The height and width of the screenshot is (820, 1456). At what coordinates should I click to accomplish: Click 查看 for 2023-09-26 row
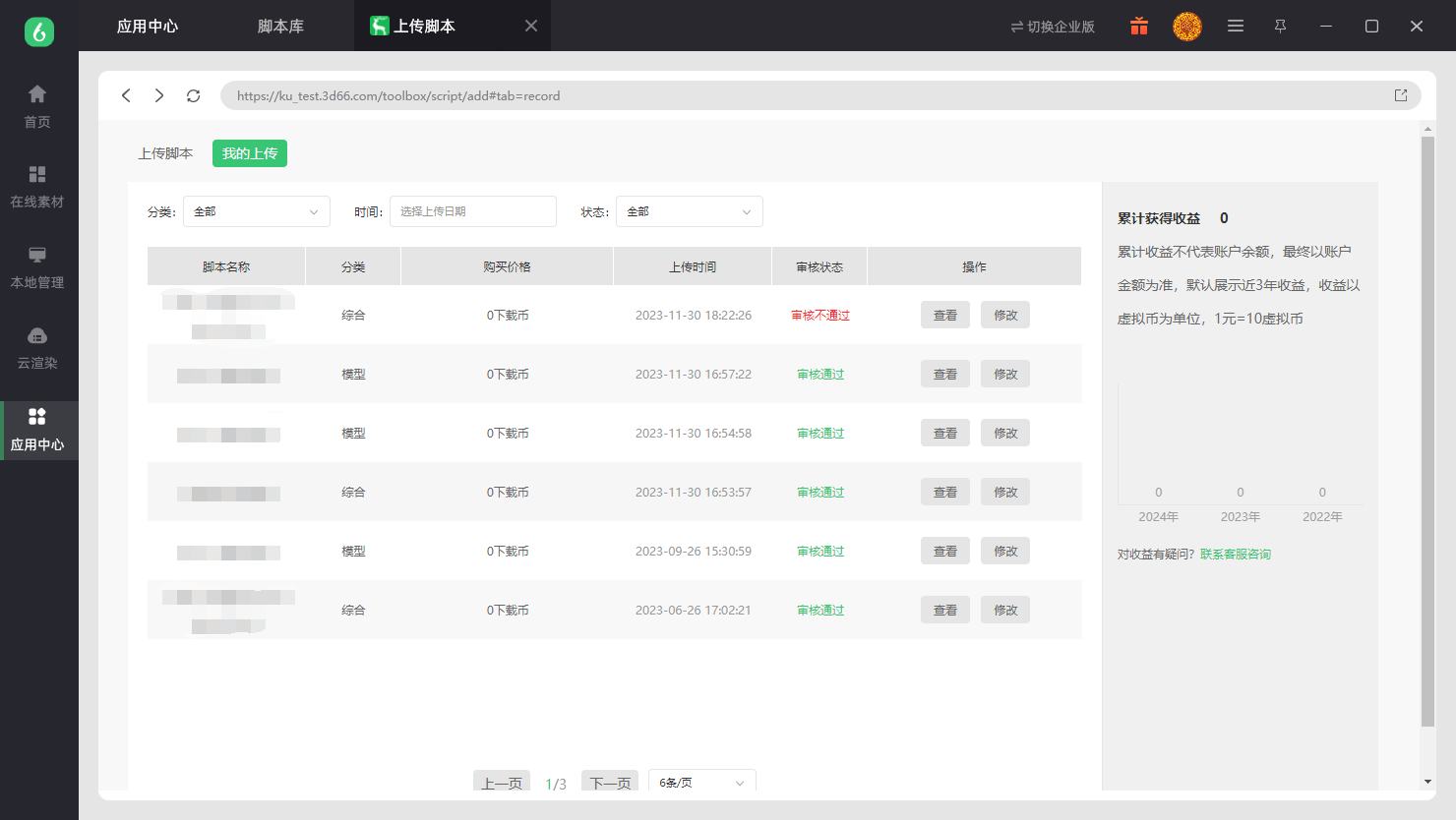point(945,551)
